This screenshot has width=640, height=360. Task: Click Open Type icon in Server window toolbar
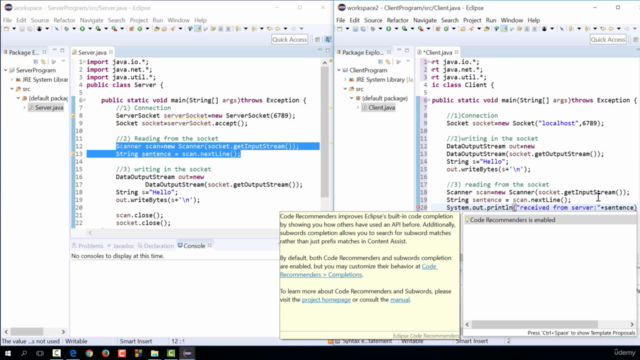[x=156, y=29]
